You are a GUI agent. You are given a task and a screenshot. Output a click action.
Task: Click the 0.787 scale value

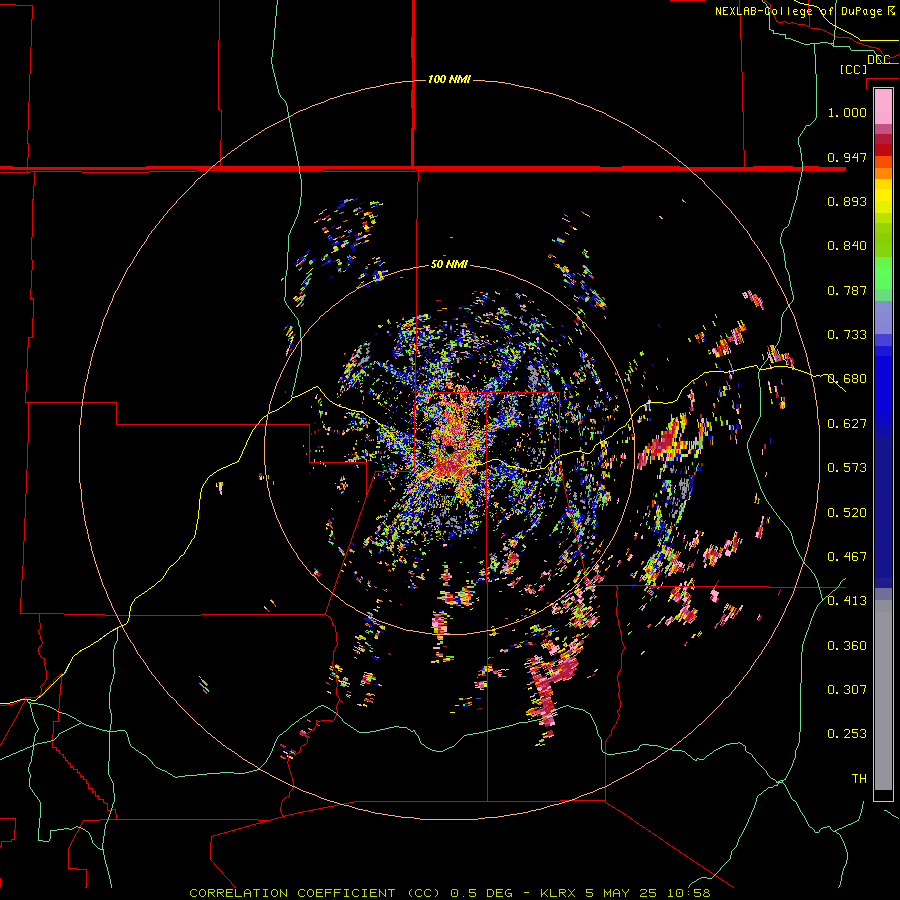tap(847, 290)
